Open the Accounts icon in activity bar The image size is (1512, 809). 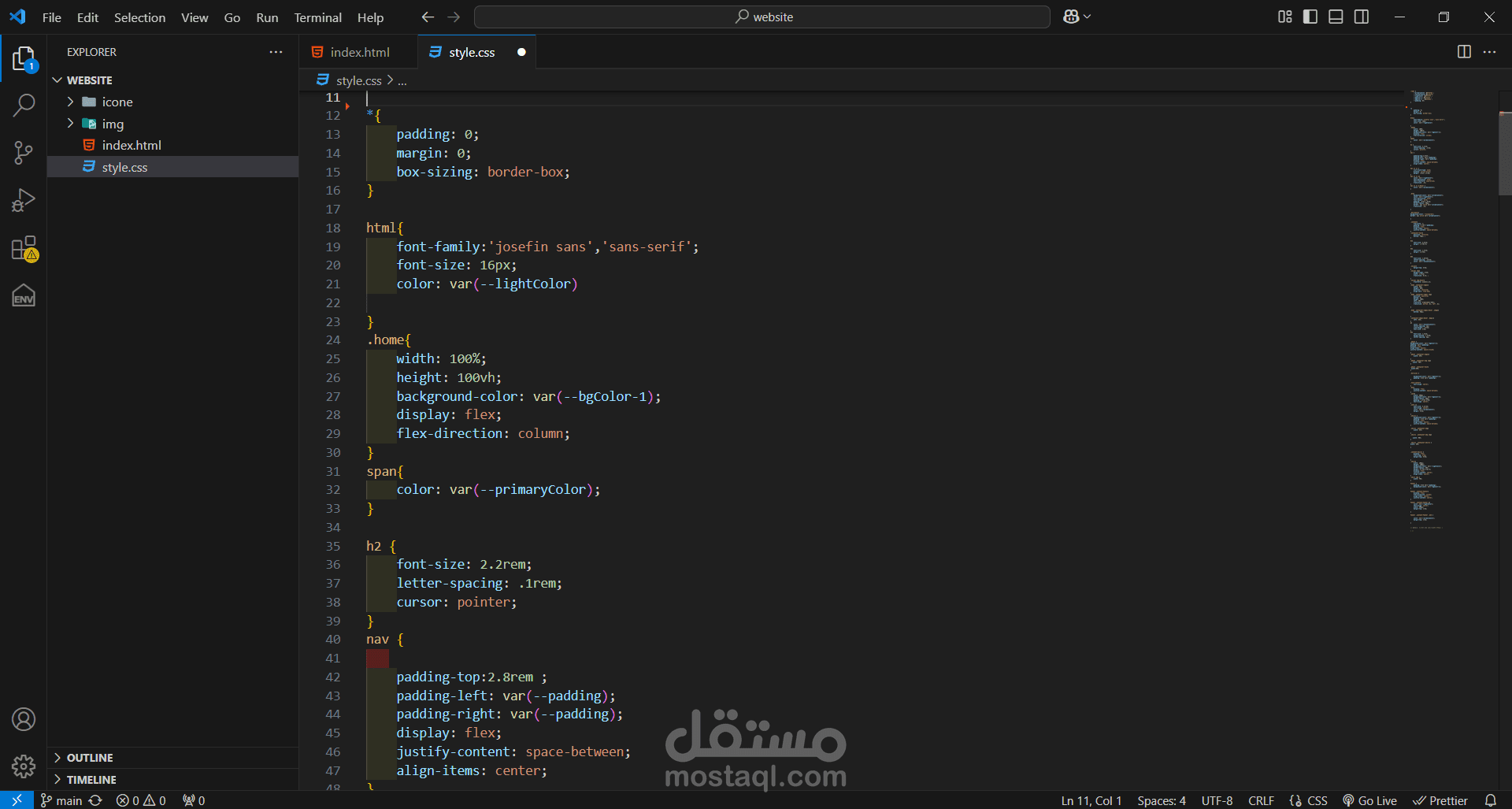[x=24, y=719]
